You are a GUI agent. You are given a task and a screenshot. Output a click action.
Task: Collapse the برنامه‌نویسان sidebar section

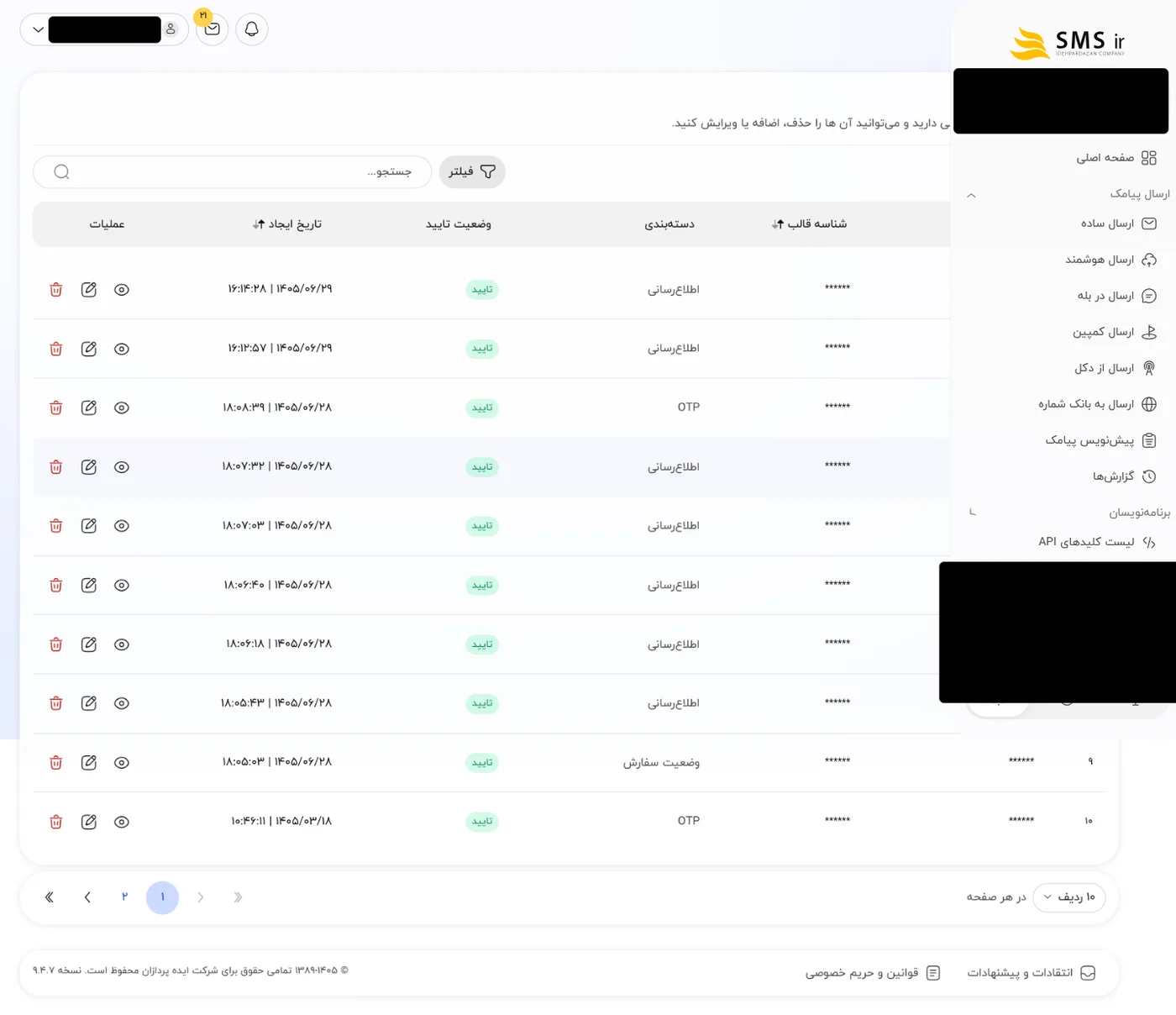point(972,512)
